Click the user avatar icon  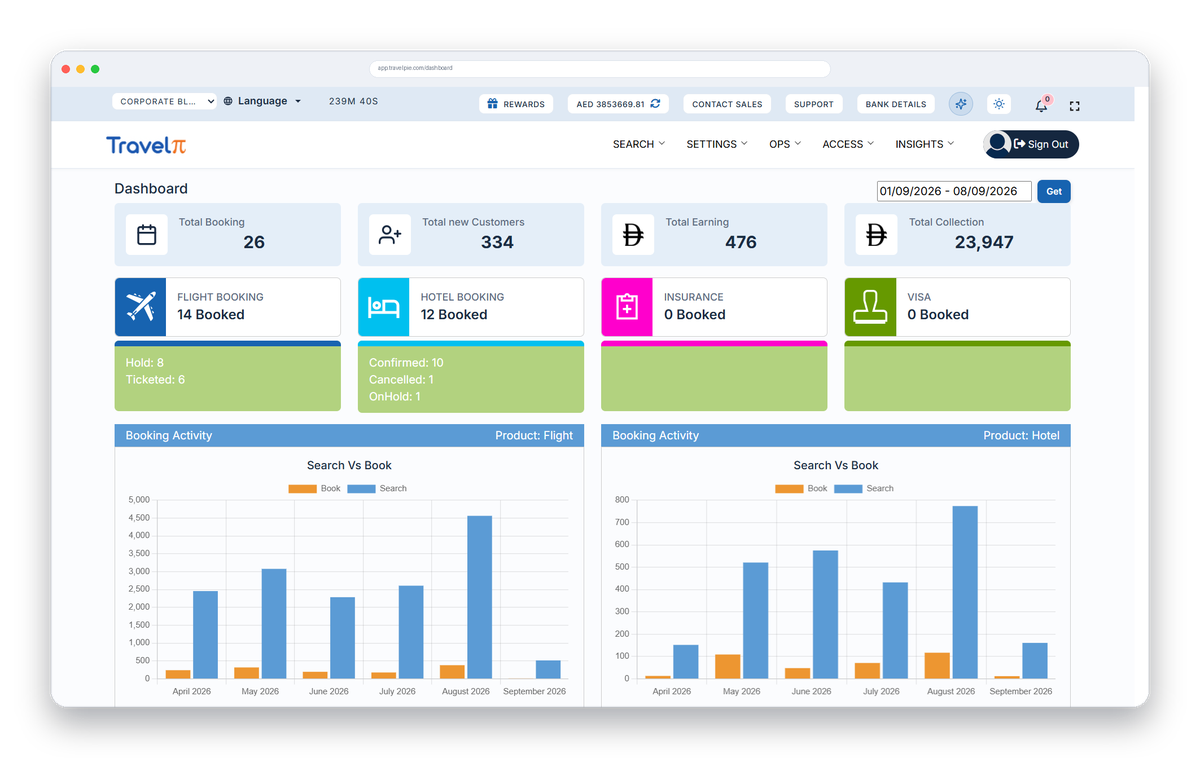tap(998, 144)
